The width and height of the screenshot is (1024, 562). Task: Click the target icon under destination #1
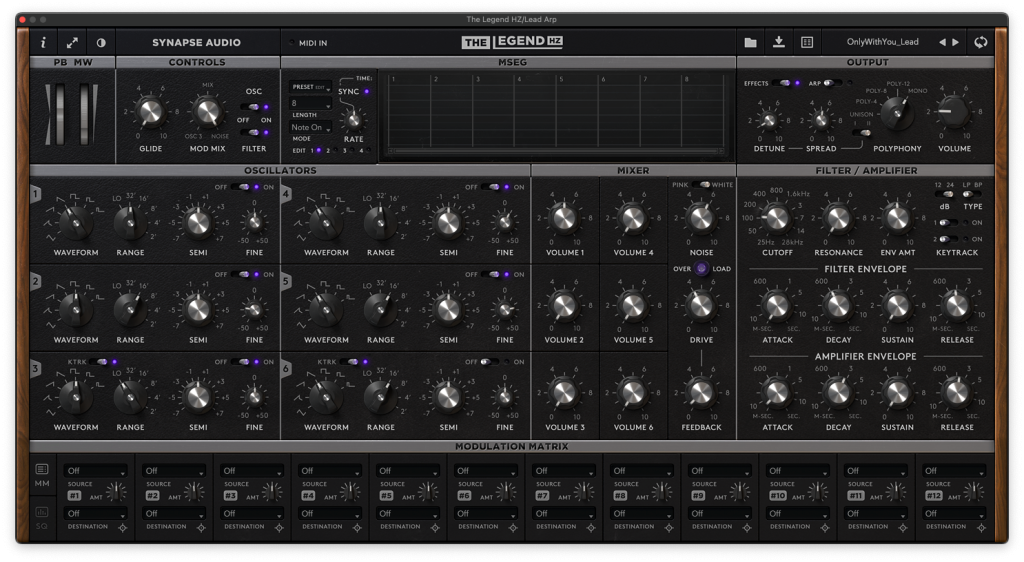(123, 527)
